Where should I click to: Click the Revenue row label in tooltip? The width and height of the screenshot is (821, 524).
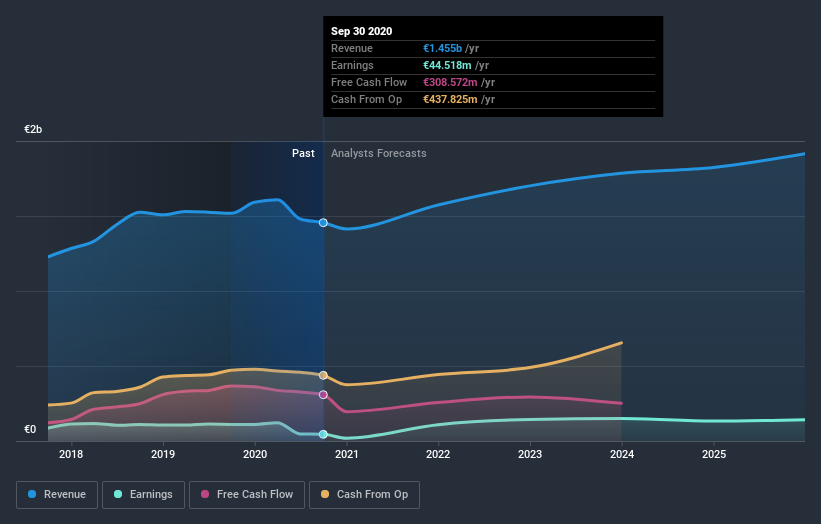(x=352, y=48)
